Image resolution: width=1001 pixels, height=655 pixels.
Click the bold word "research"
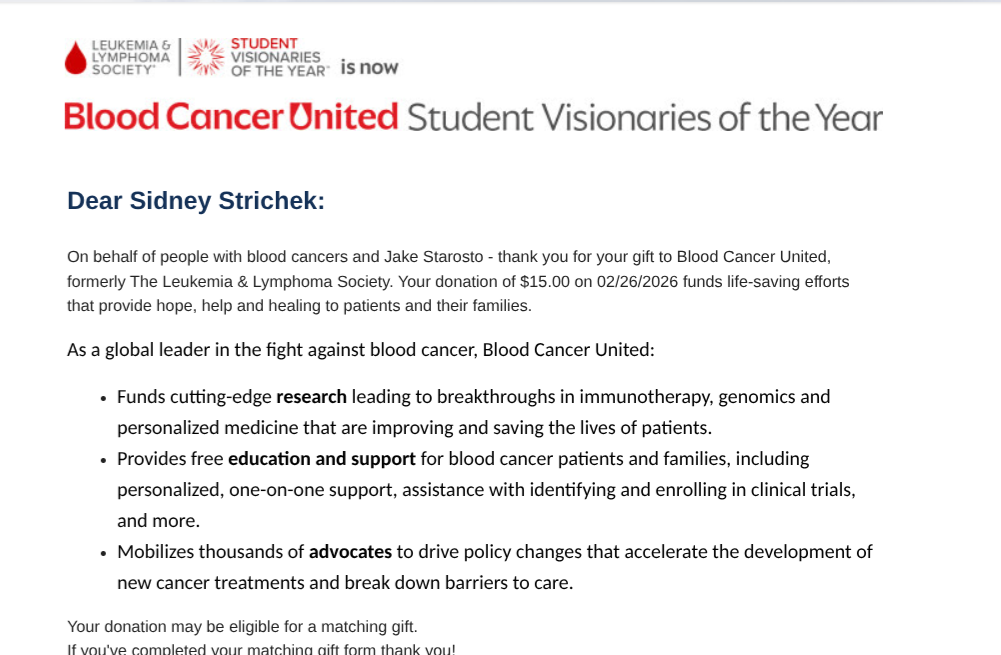(311, 397)
